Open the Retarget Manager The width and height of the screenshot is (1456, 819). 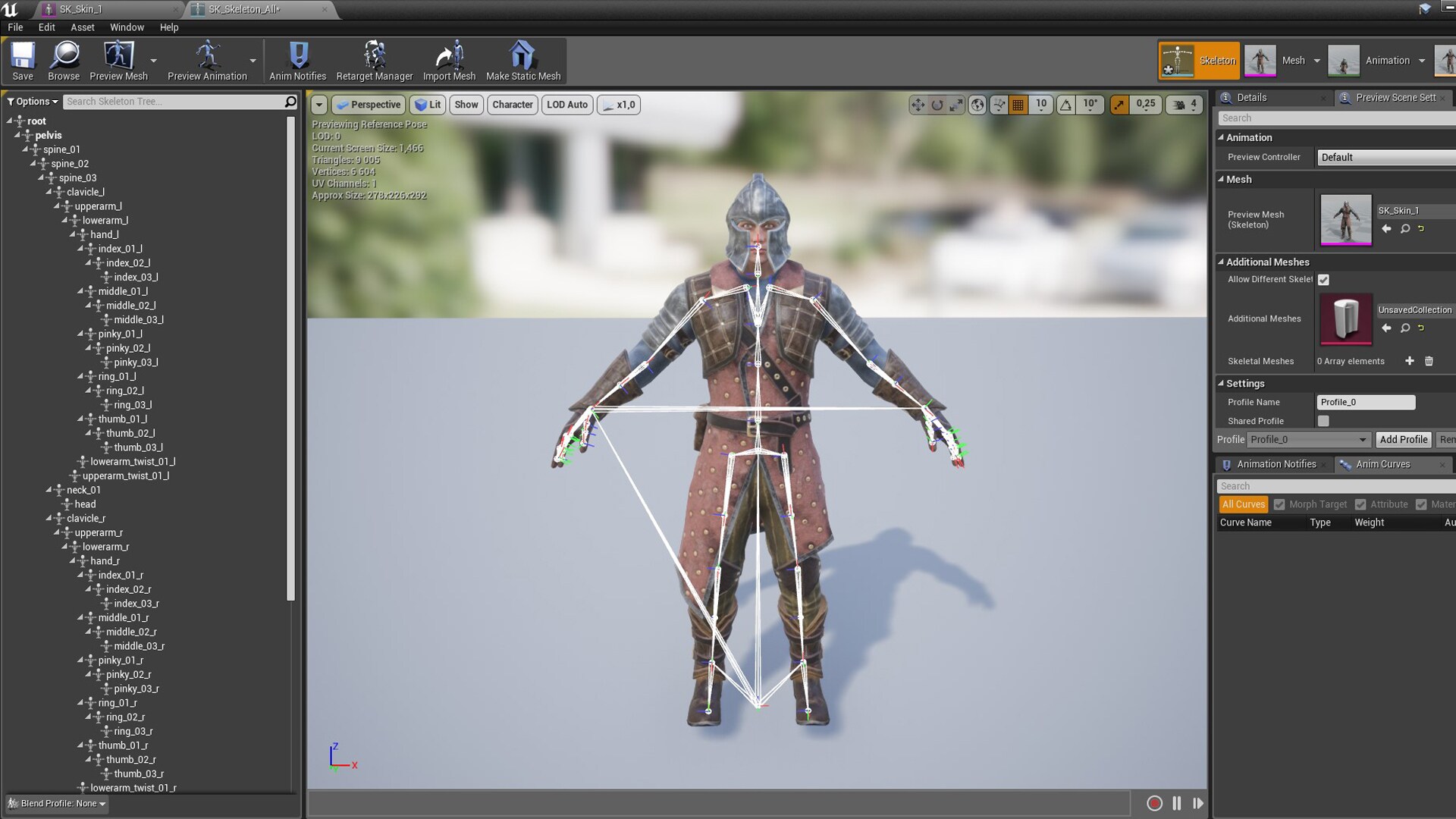pyautogui.click(x=374, y=60)
